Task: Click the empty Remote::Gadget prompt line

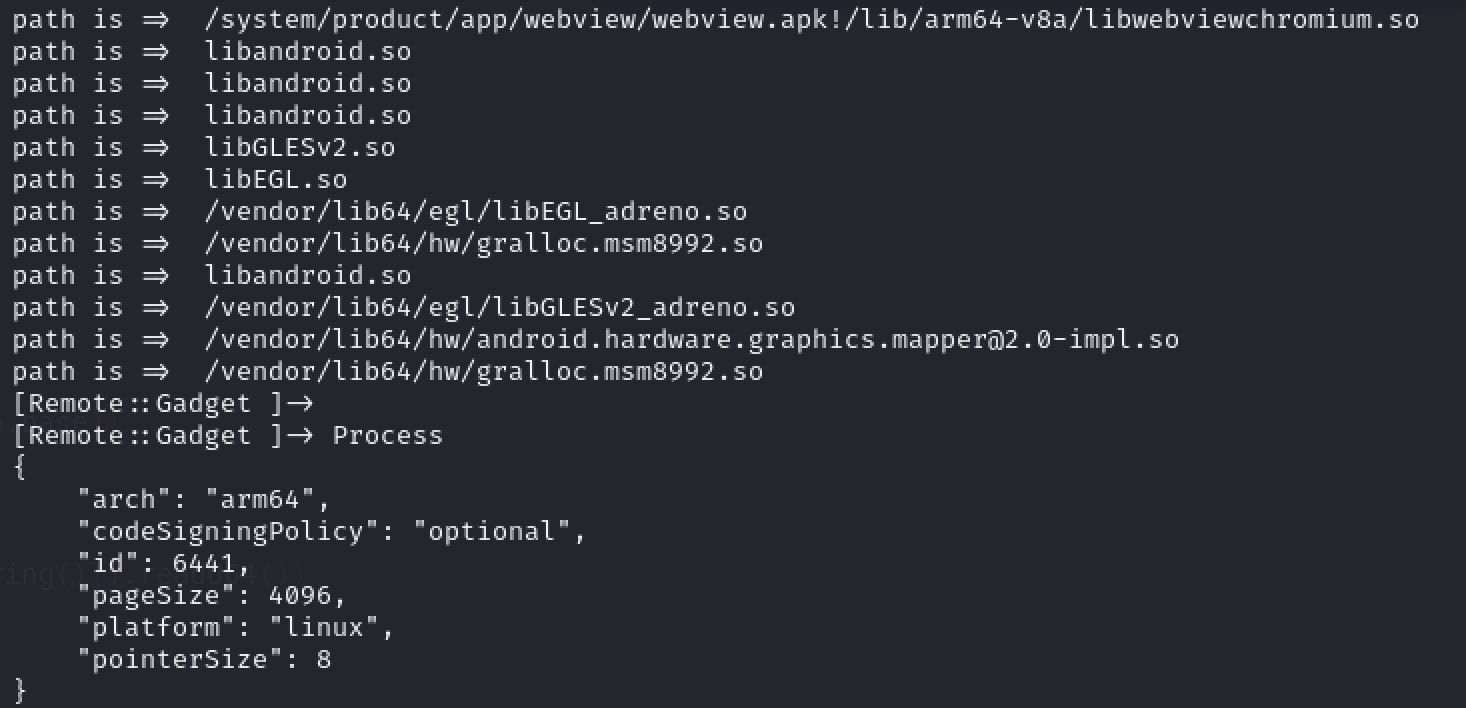Action: (163, 403)
